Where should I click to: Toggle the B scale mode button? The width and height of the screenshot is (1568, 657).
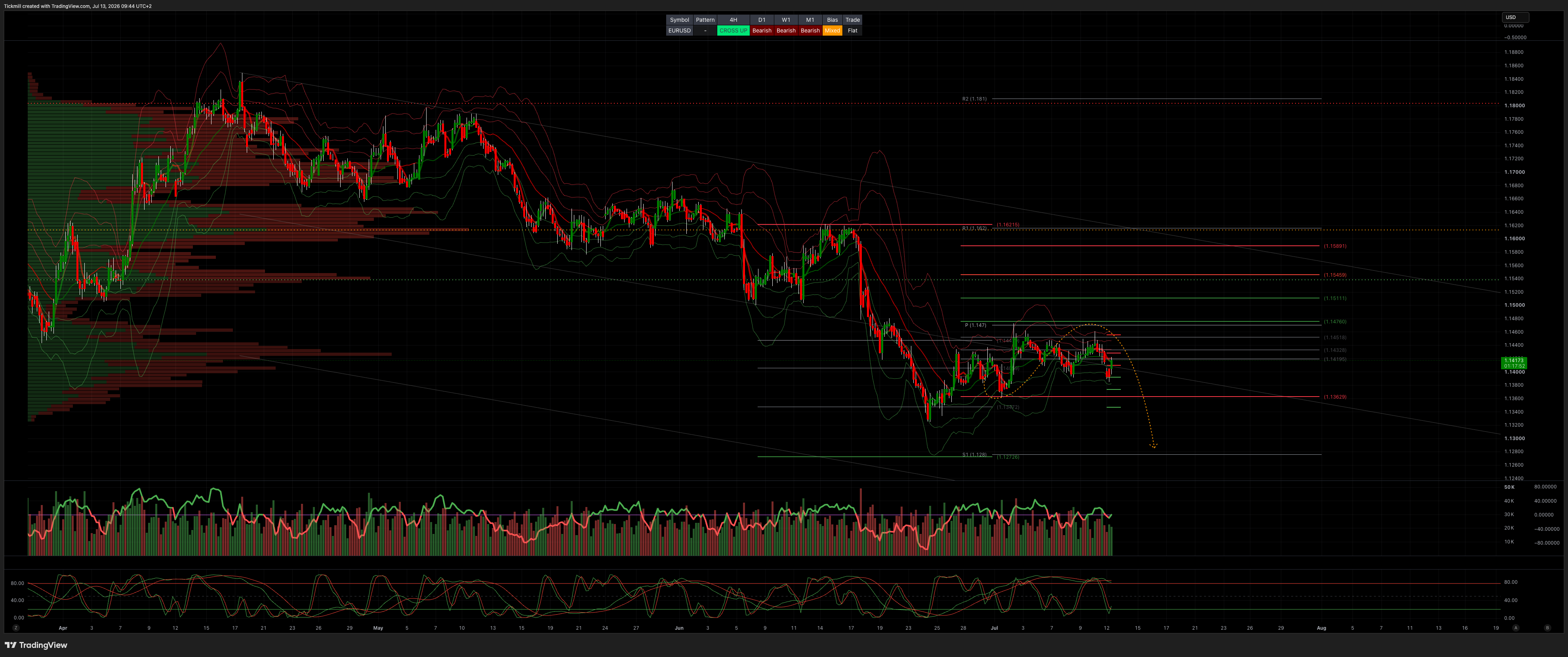point(1547,628)
